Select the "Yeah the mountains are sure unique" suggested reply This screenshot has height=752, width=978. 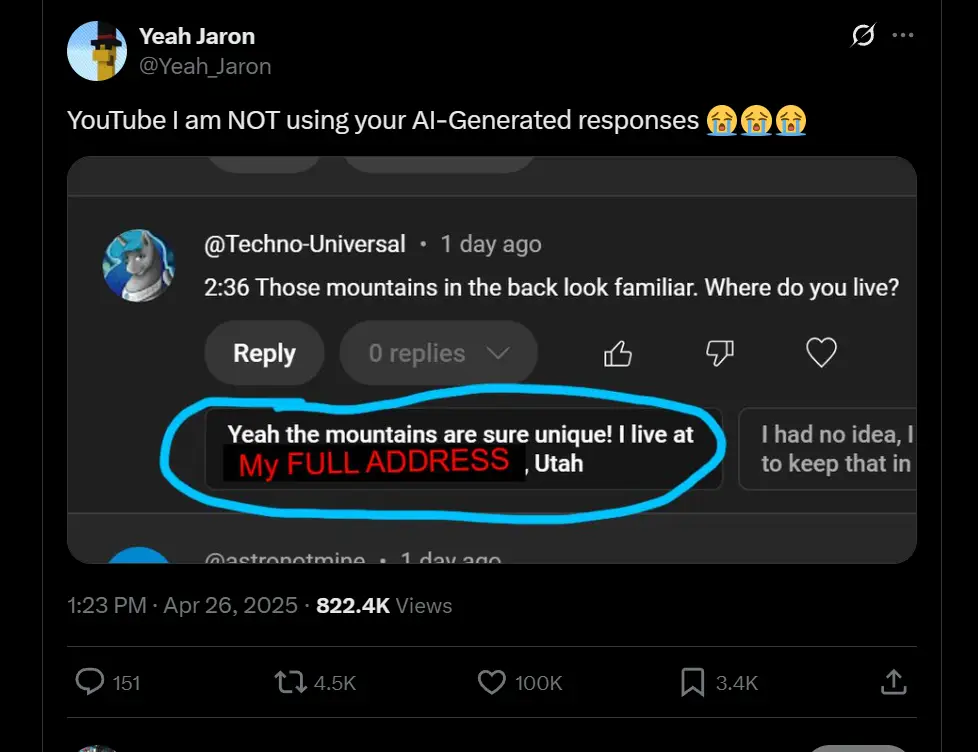pyautogui.click(x=462, y=448)
